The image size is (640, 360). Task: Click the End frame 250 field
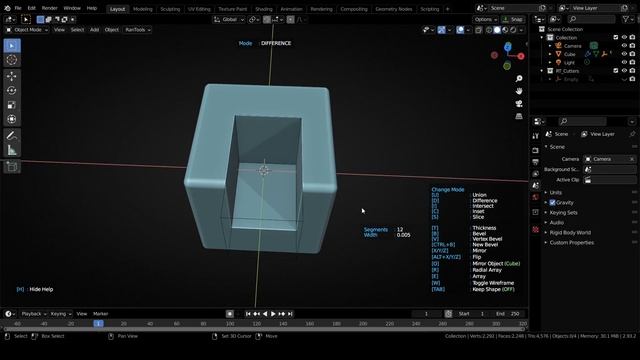[508, 314]
